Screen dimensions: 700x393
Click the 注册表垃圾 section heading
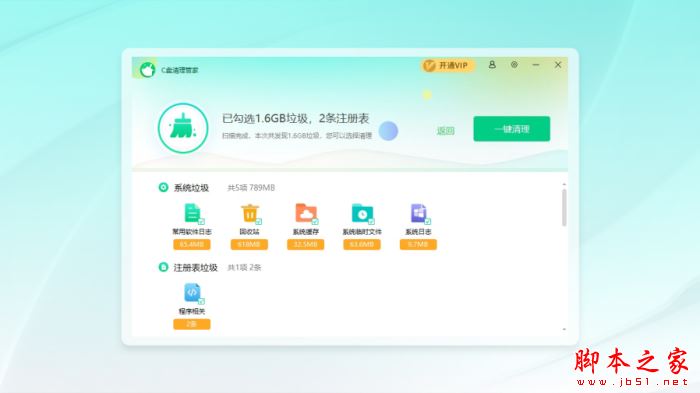(196, 268)
